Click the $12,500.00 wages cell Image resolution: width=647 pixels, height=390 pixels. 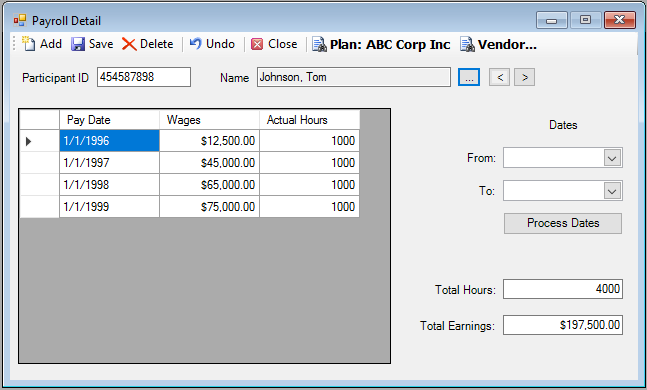click(209, 141)
